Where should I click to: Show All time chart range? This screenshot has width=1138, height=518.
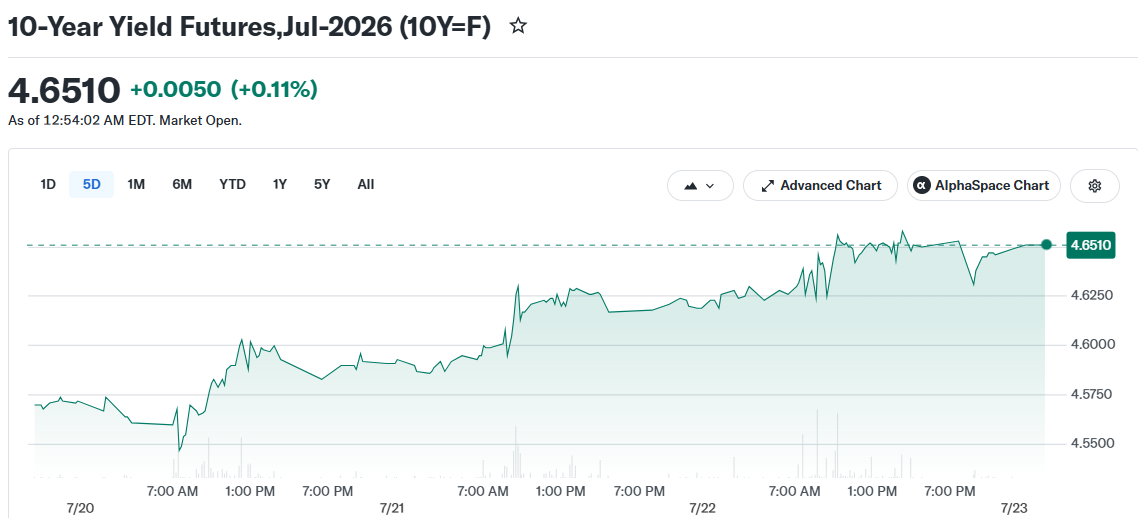click(x=366, y=184)
